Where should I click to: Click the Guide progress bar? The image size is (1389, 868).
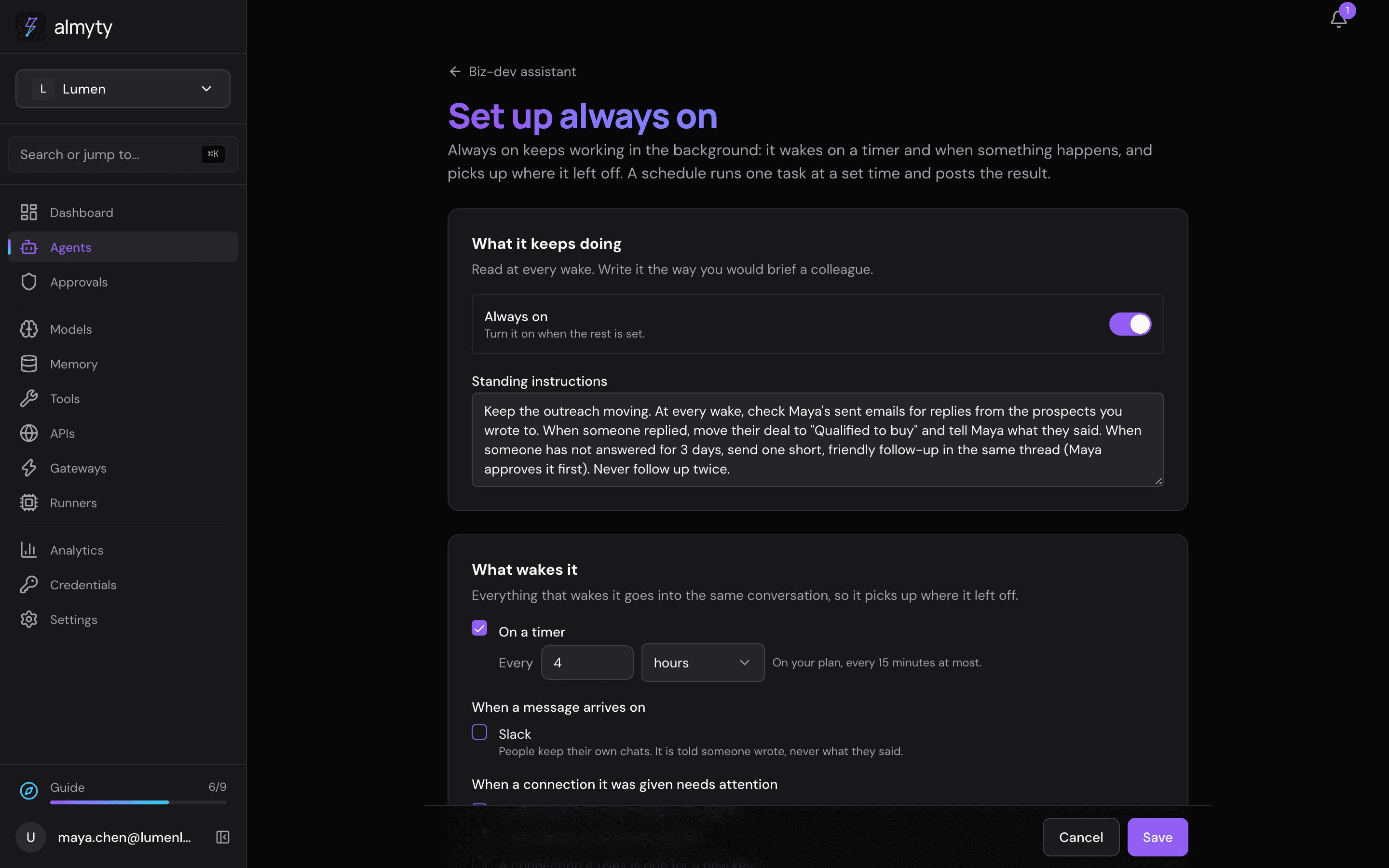[138, 802]
